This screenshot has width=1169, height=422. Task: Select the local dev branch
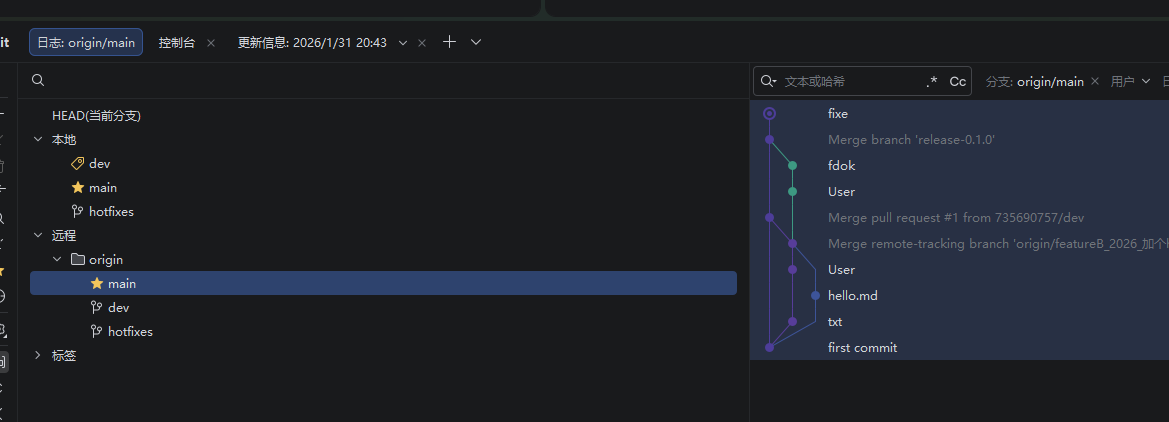coord(99,163)
